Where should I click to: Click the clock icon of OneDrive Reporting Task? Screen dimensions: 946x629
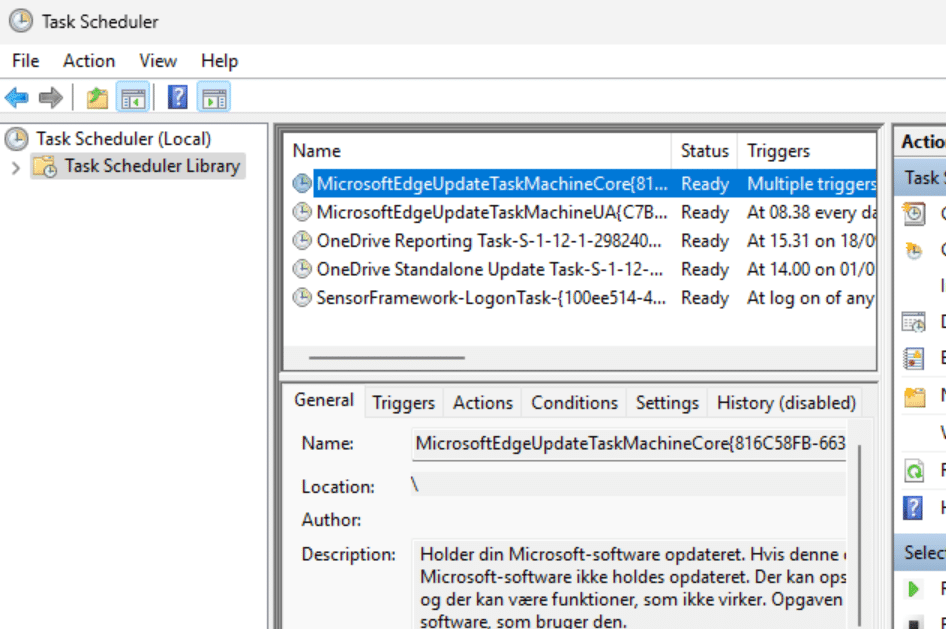(302, 240)
